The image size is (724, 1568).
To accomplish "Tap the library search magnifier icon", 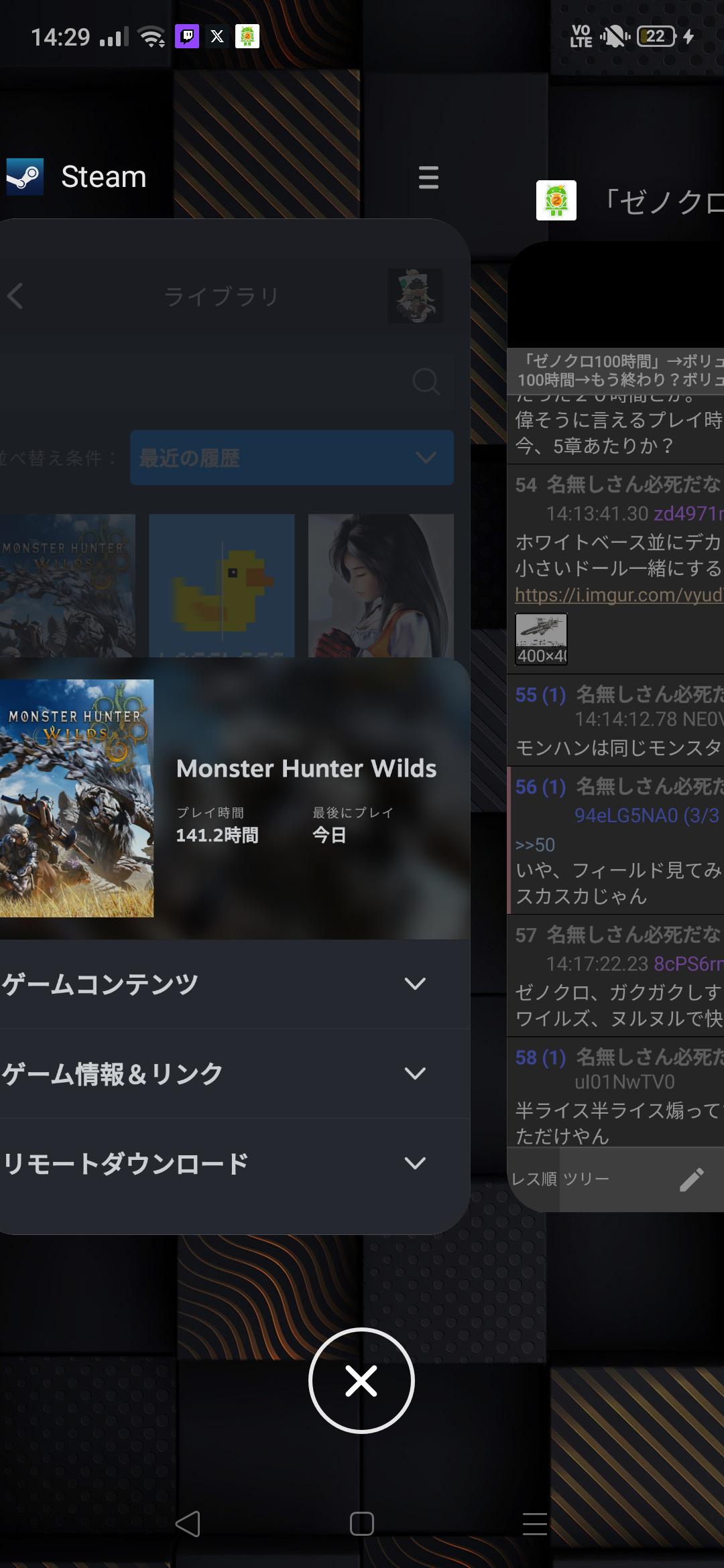I will tap(426, 381).
